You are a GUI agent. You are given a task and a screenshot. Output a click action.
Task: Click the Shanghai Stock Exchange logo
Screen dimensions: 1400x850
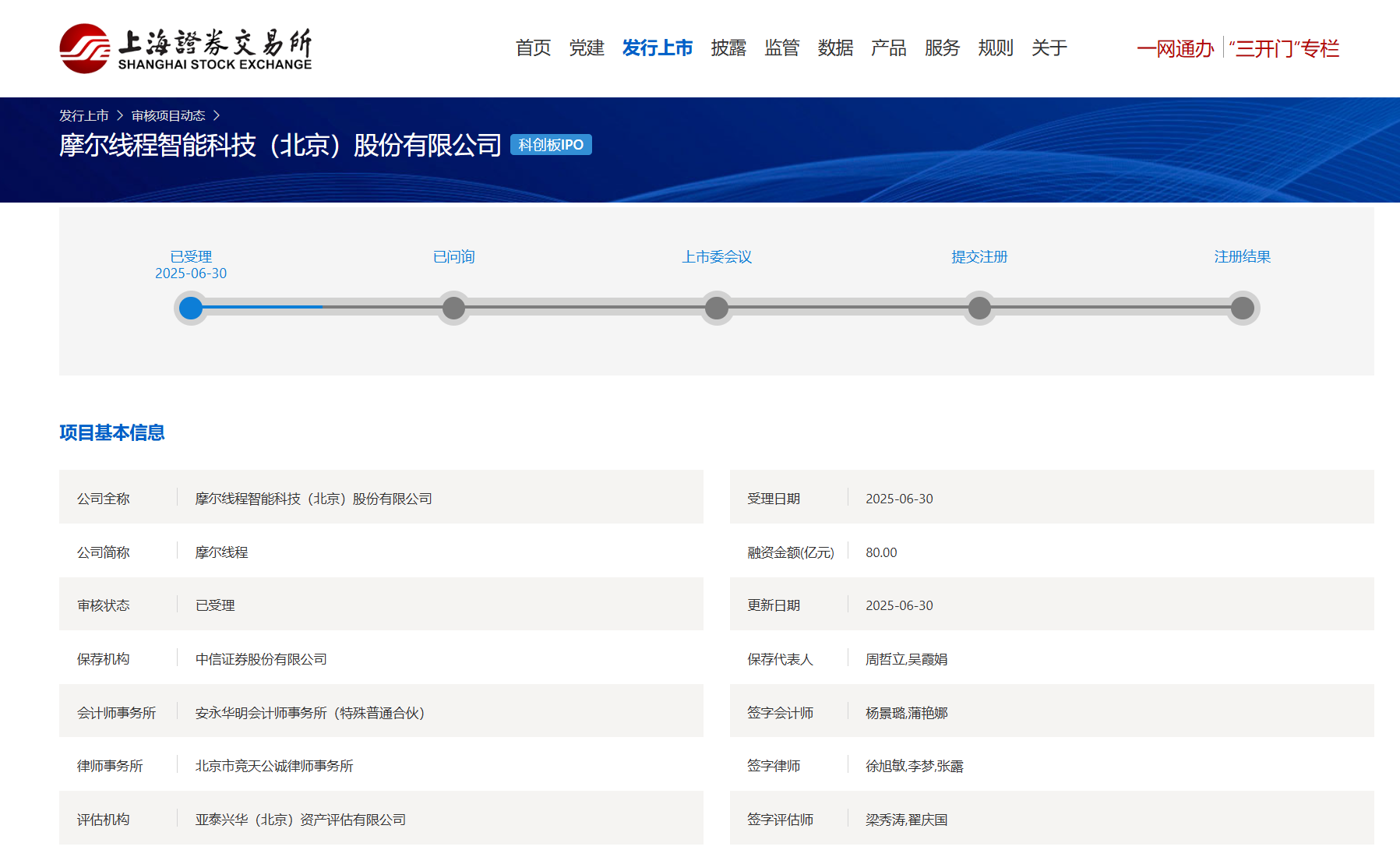185,48
